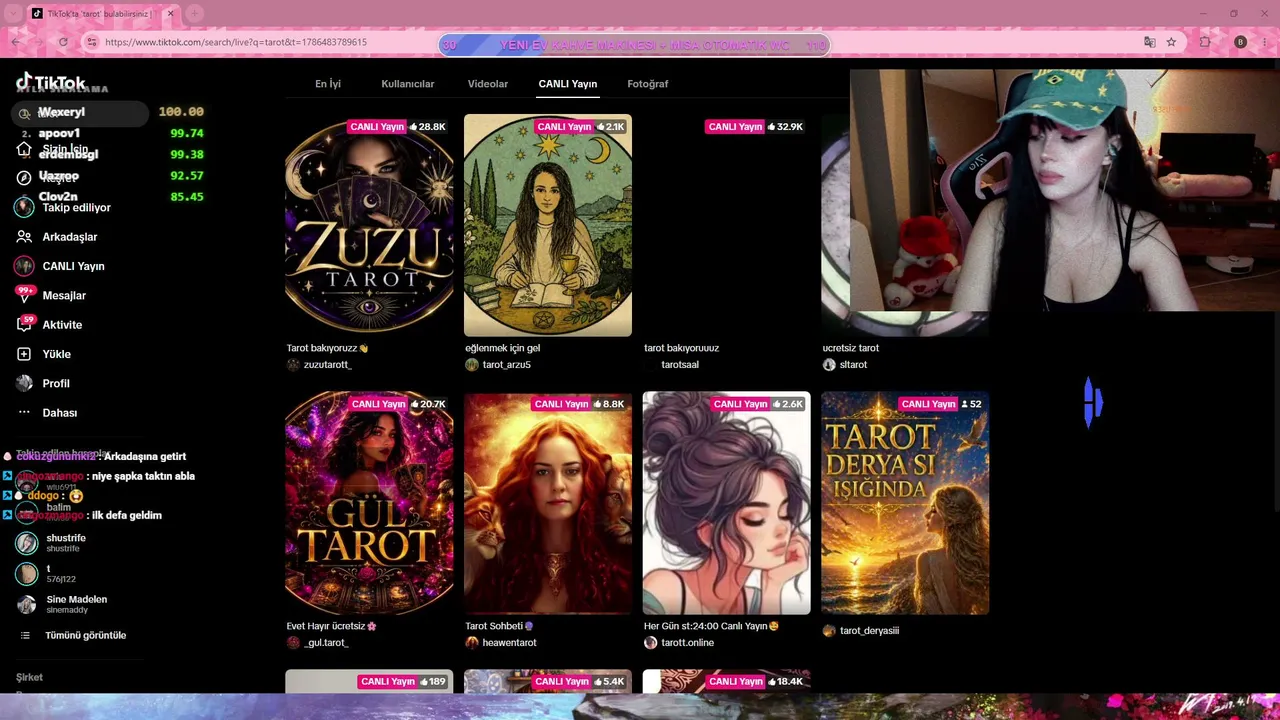Click the browser back arrow
The height and width of the screenshot is (720, 1280).
point(16,42)
